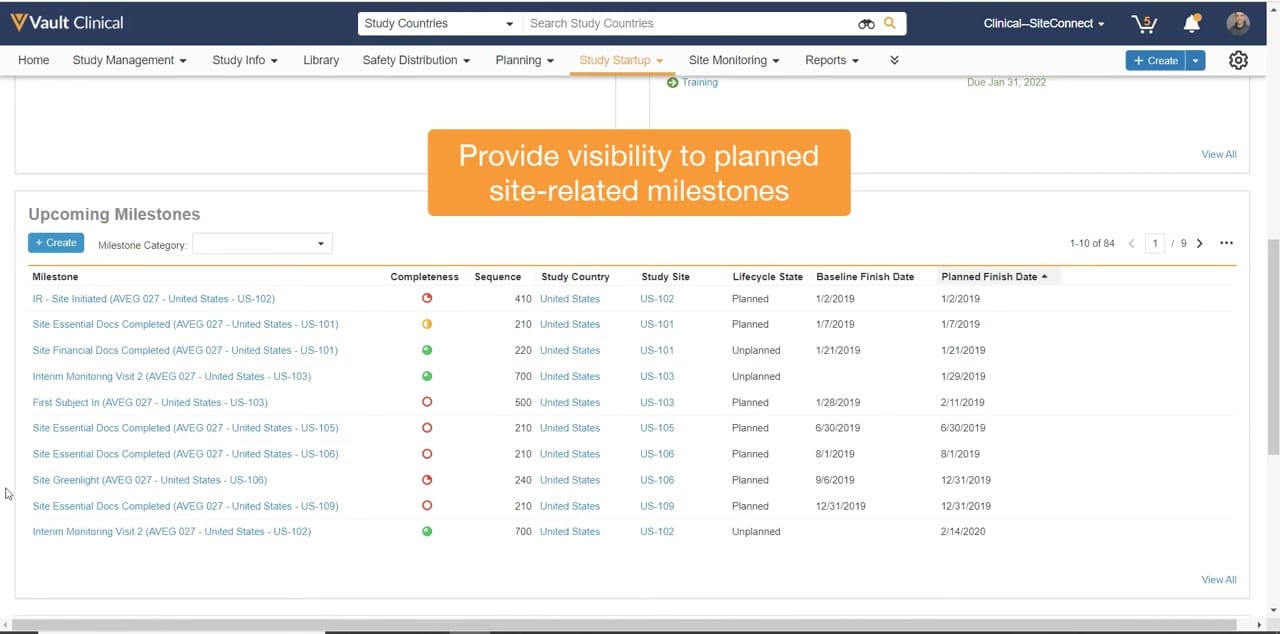Open the Milestone Category dropdown
1280x634 pixels.
262,244
